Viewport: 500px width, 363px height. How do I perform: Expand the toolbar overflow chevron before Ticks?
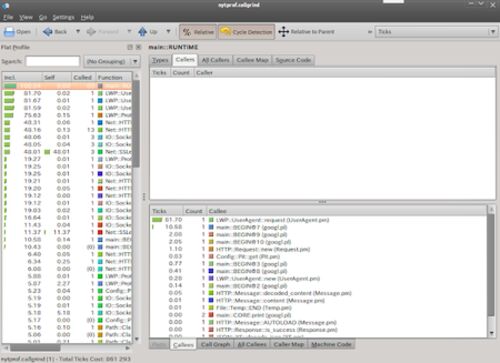pyautogui.click(x=370, y=32)
